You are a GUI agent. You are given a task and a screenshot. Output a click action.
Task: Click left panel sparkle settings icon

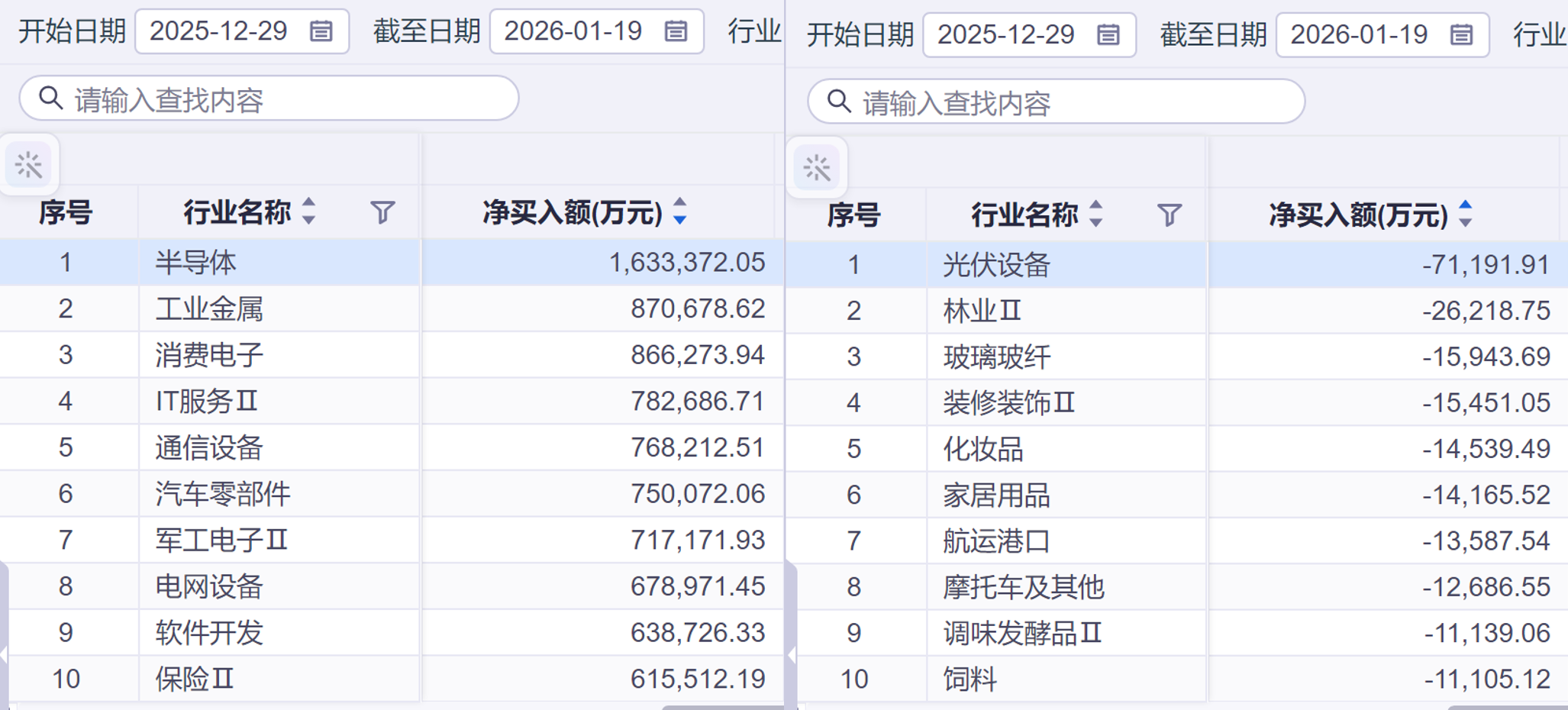coord(29,165)
